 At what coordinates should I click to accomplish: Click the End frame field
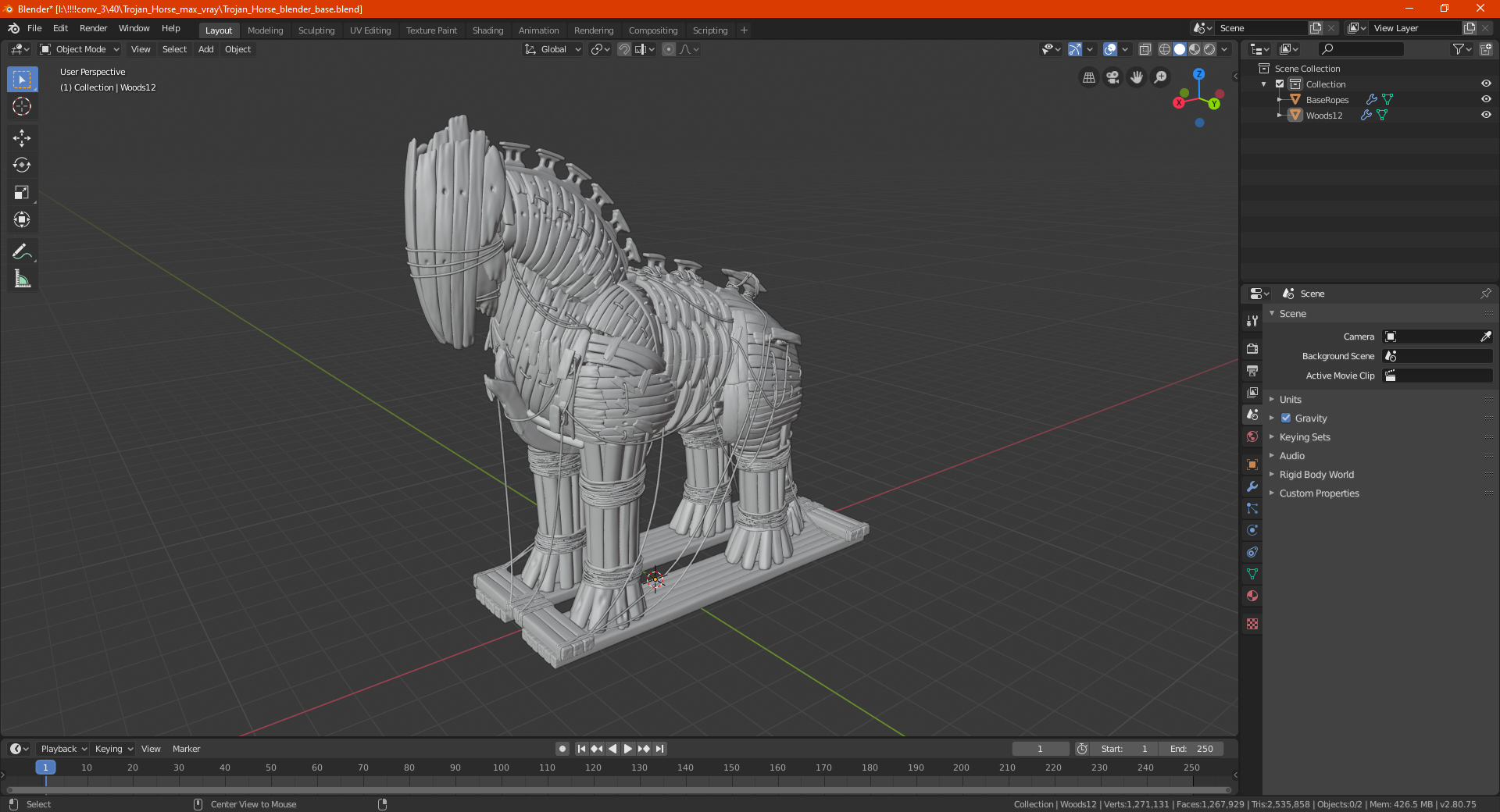click(x=1191, y=749)
